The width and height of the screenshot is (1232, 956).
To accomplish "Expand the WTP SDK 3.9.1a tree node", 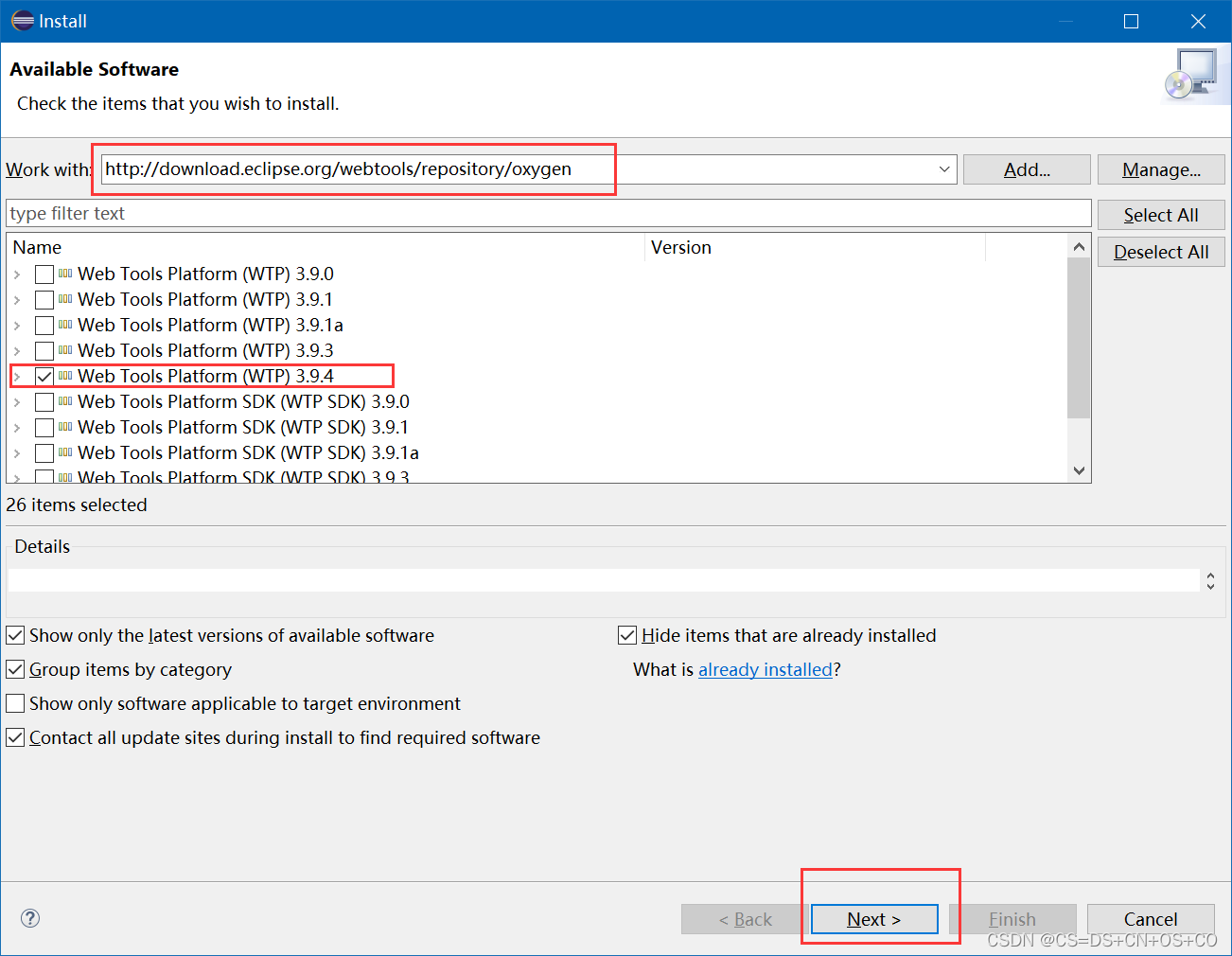I will coord(17,453).
